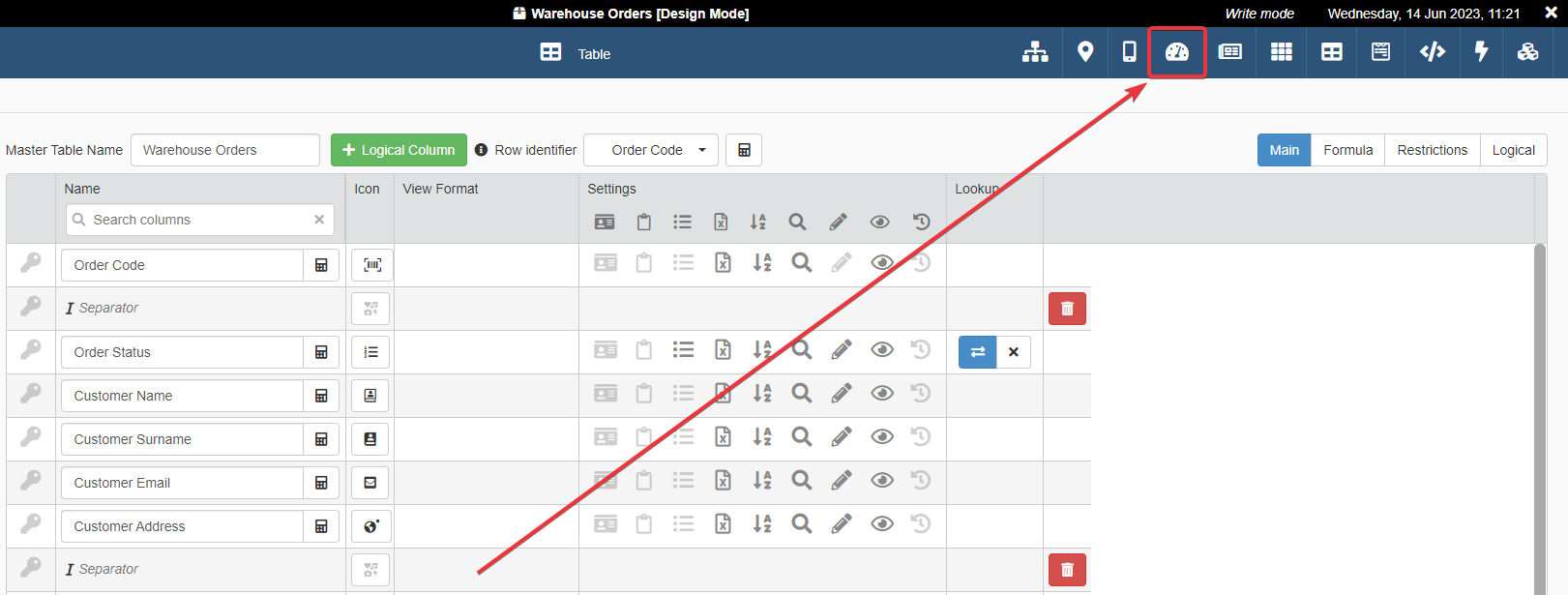Click the map location pin icon
Screen dimensions: 1568x595
tap(1085, 52)
